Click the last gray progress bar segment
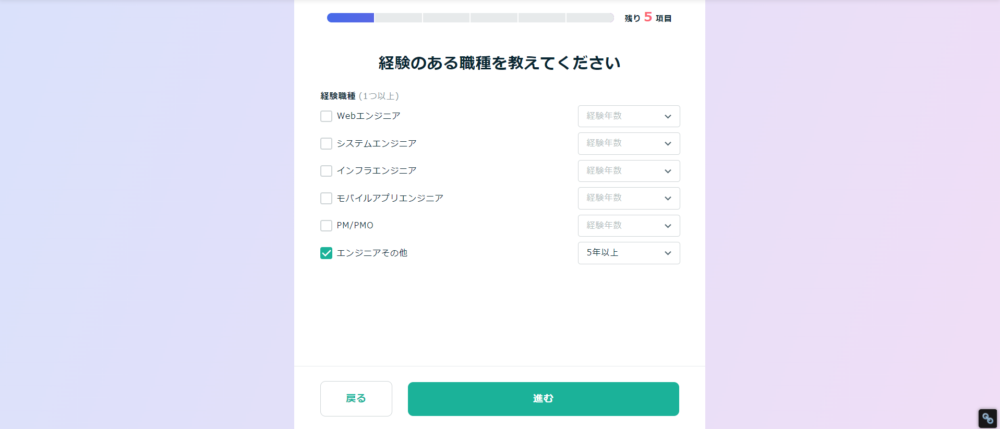The height and width of the screenshot is (429, 1000). tap(590, 18)
